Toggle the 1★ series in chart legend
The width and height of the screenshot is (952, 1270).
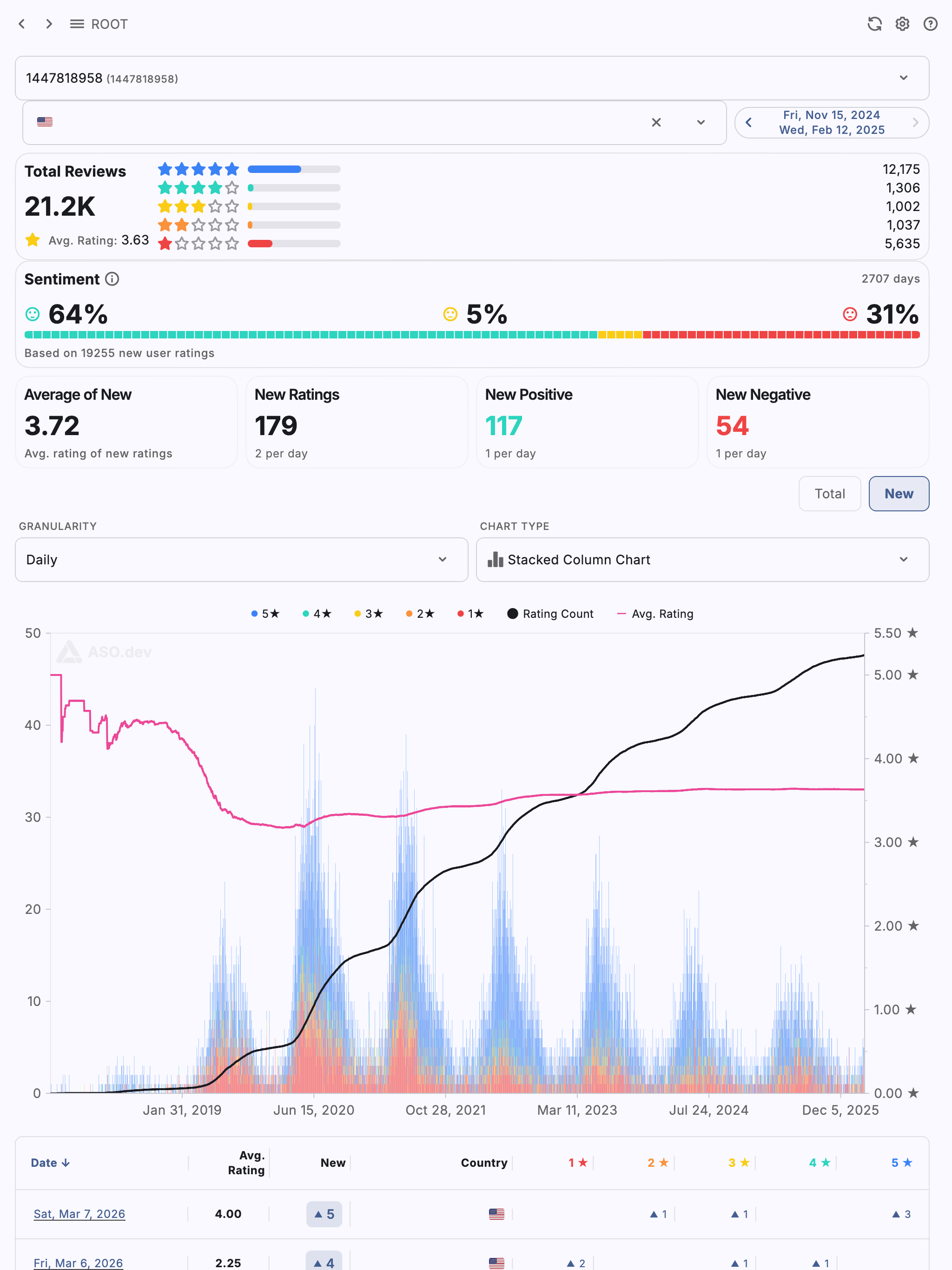(x=471, y=614)
